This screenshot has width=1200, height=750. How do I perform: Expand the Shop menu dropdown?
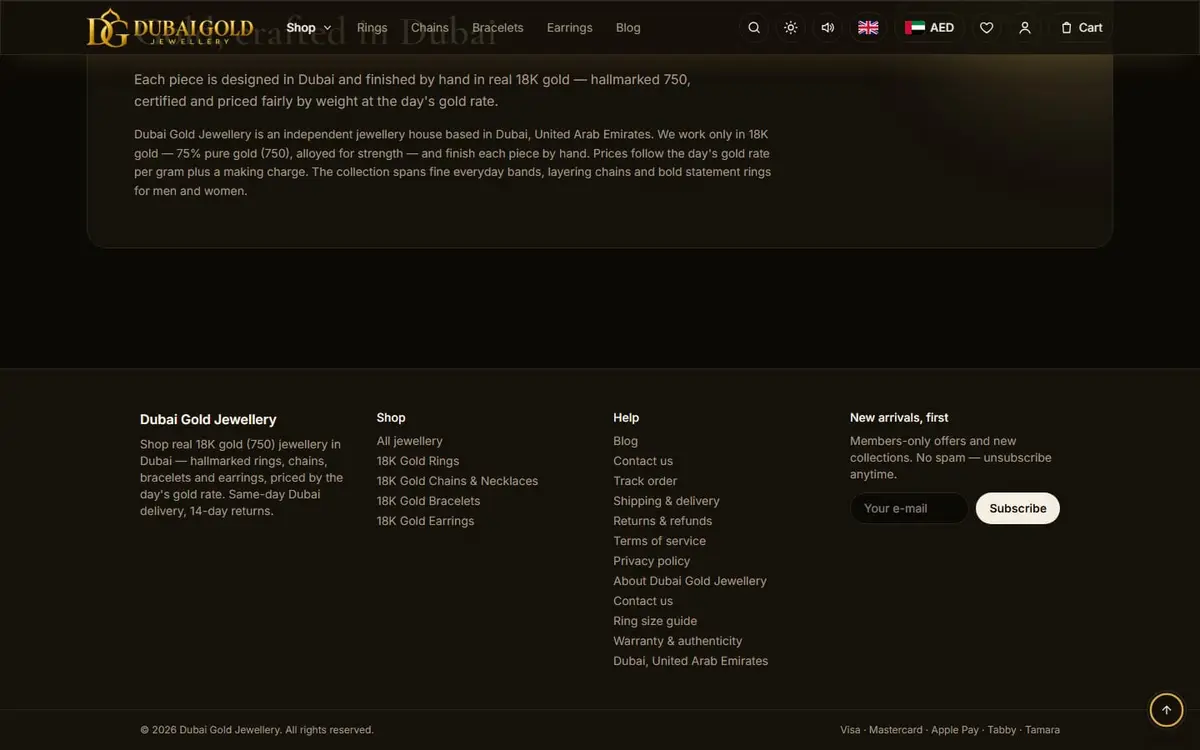308,28
